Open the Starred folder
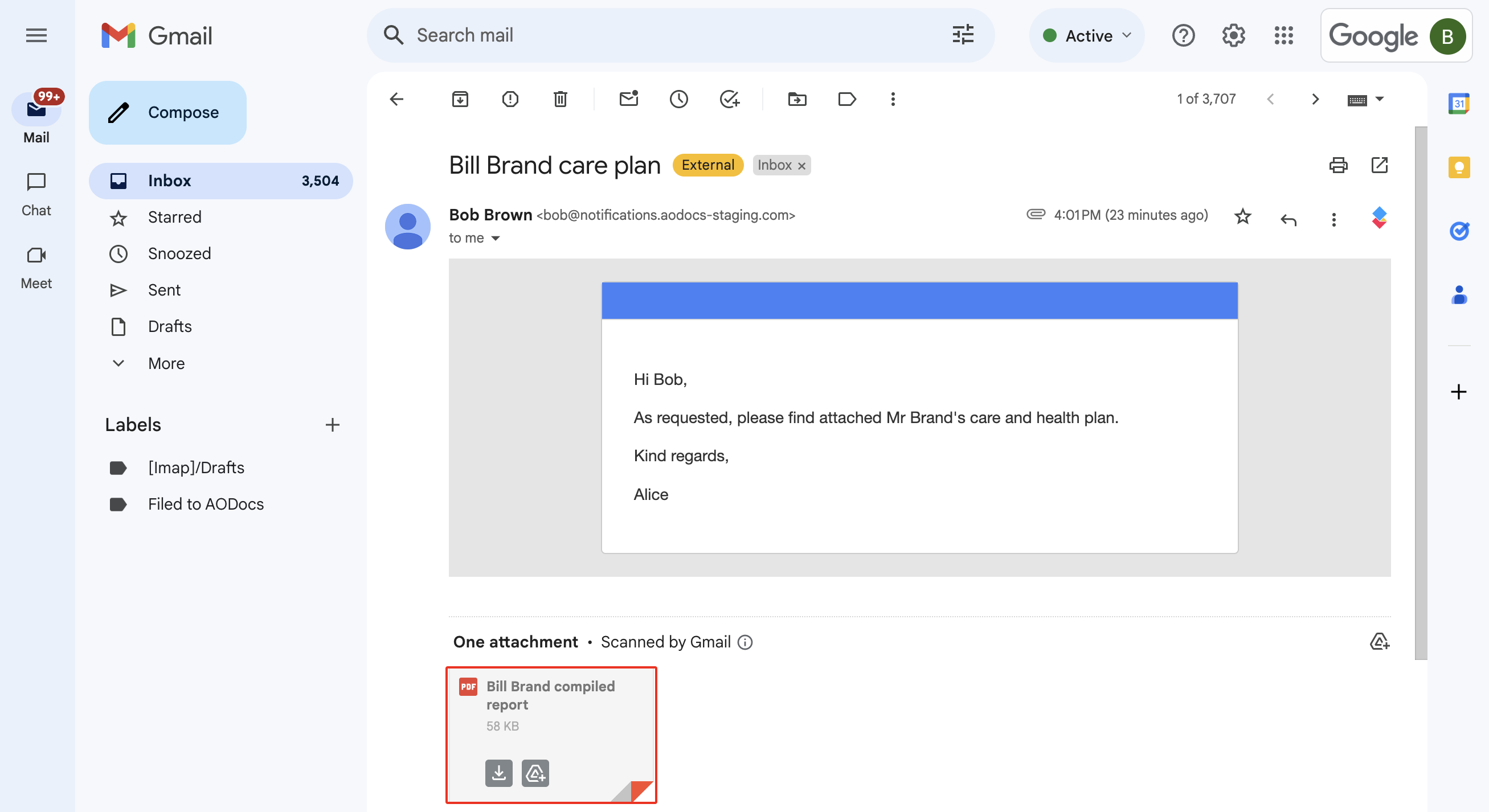Screen dimensions: 1489x812 click(221, 218)
